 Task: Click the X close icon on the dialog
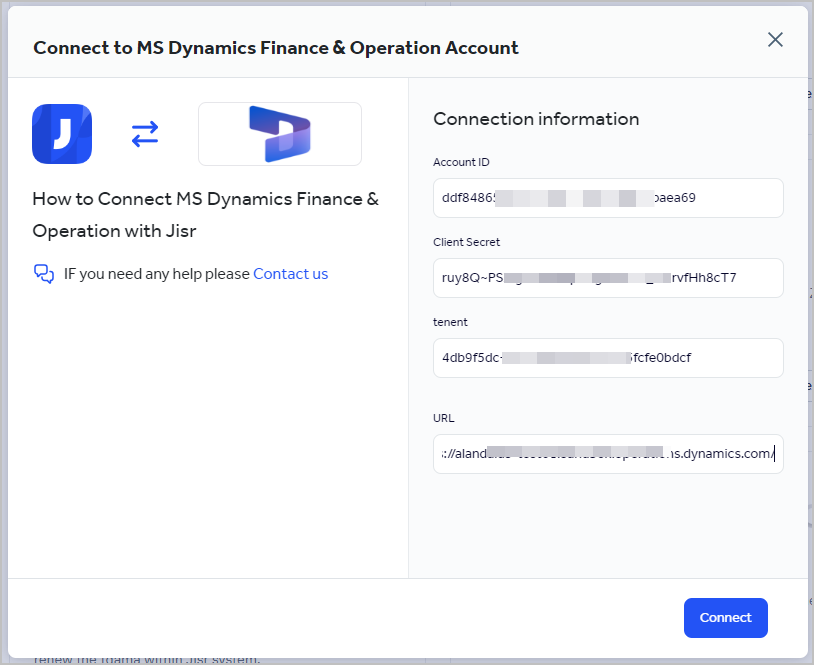pyautogui.click(x=775, y=40)
